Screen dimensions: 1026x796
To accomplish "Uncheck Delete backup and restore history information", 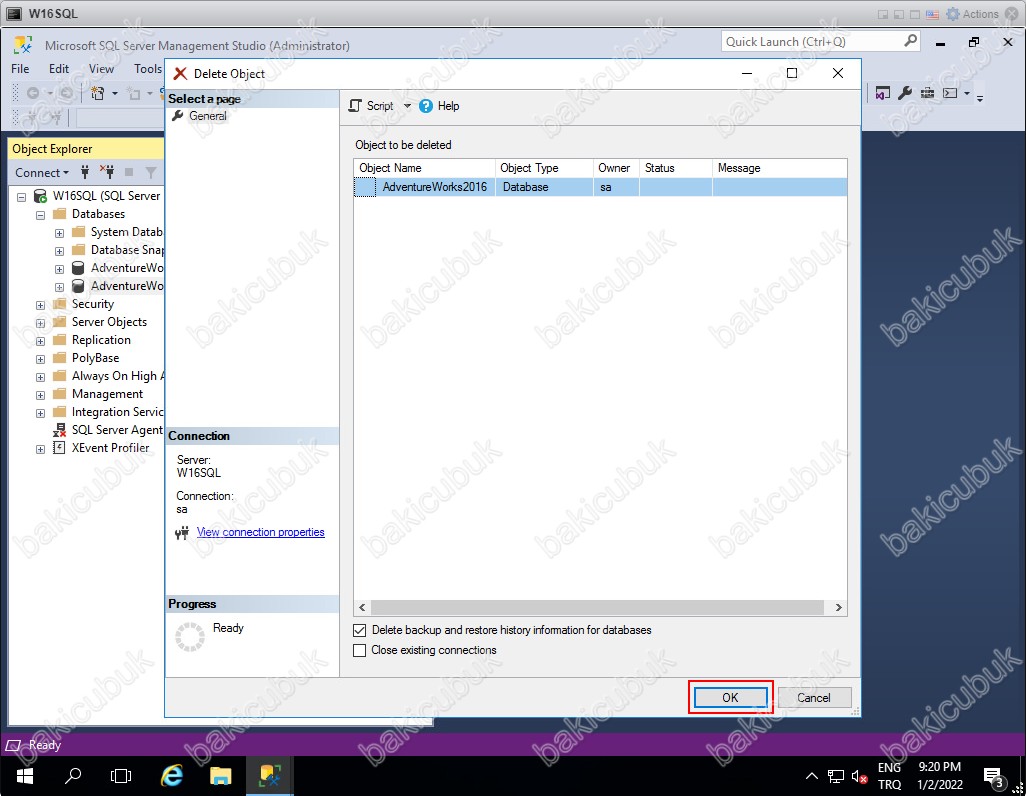I will (x=359, y=630).
